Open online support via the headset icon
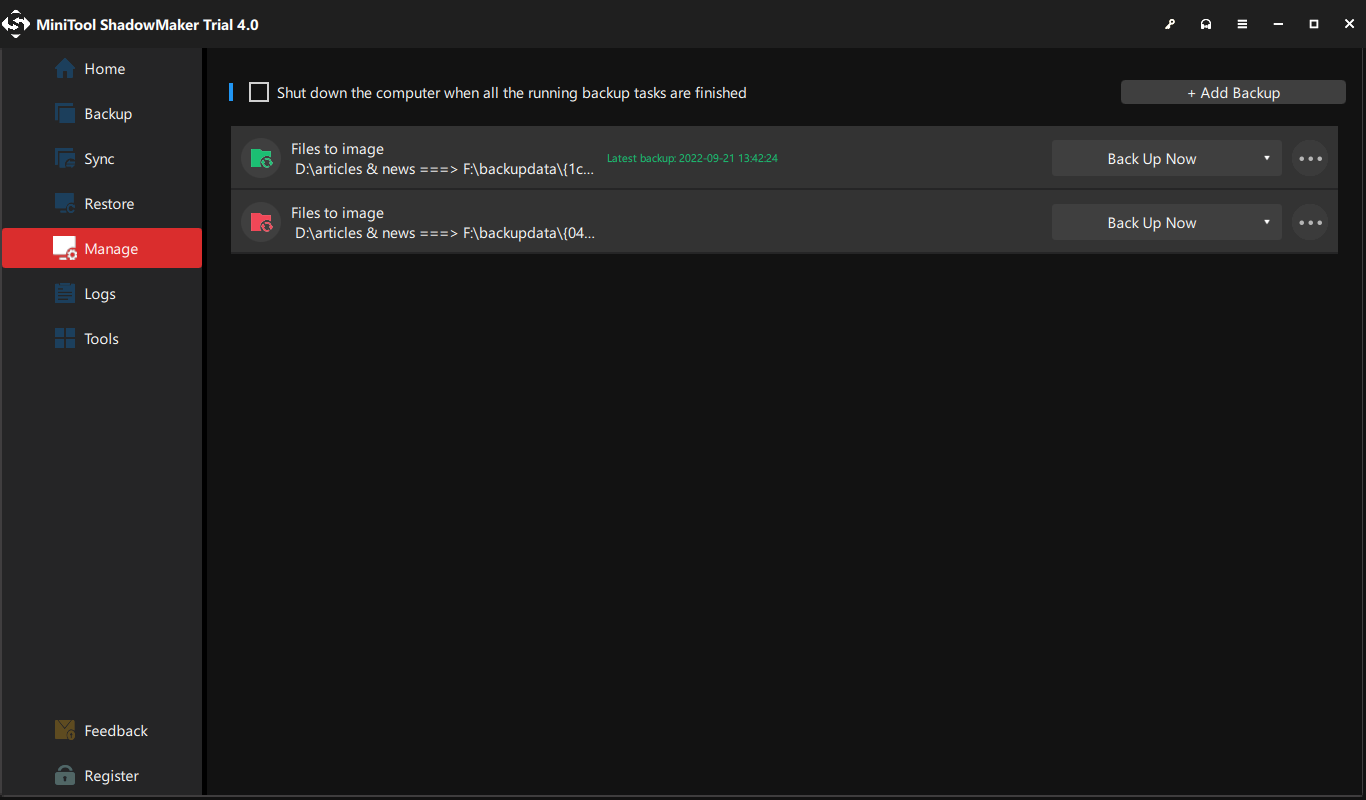This screenshot has width=1366, height=800. pos(1206,23)
